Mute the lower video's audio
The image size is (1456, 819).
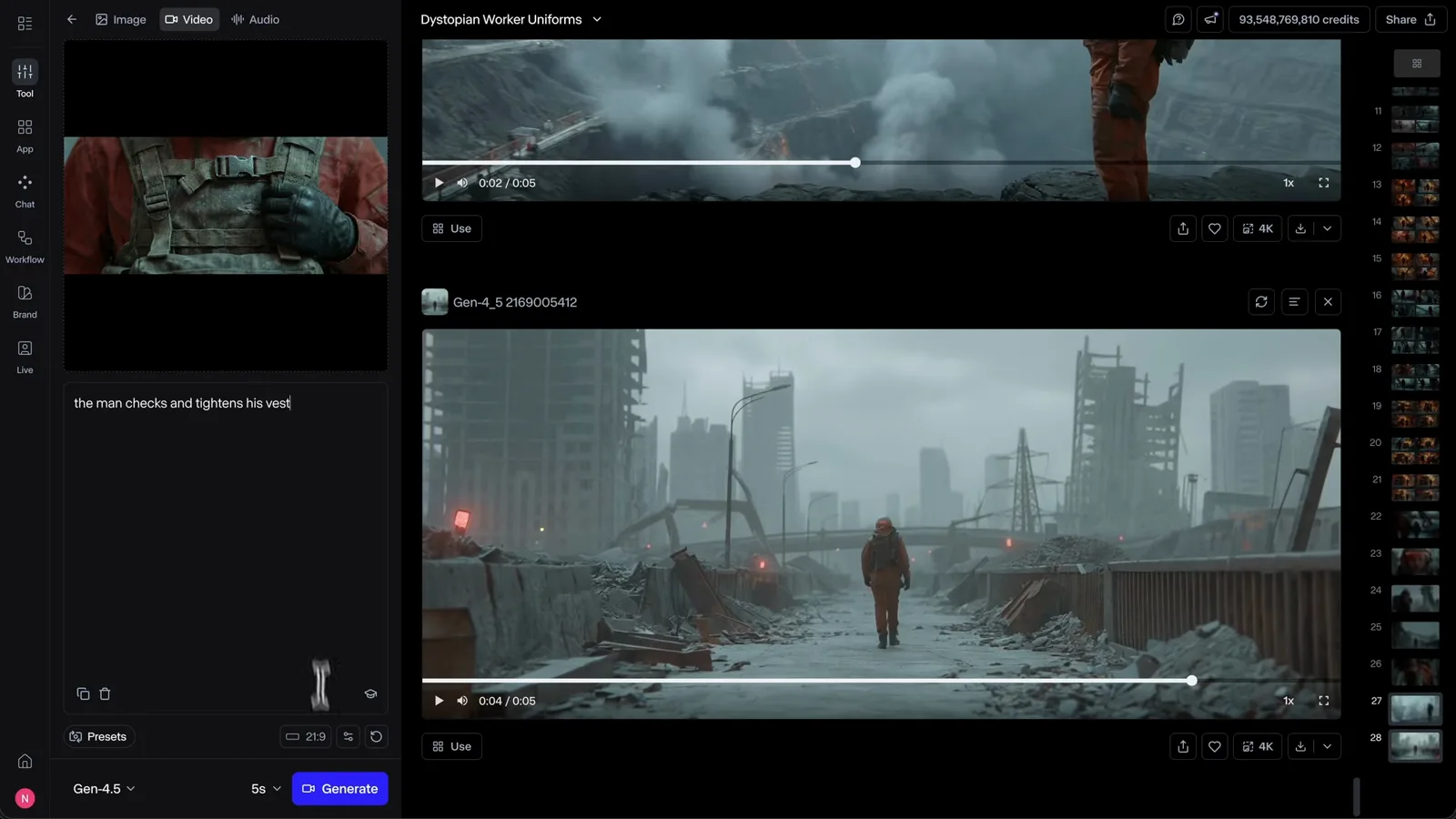pos(462,701)
